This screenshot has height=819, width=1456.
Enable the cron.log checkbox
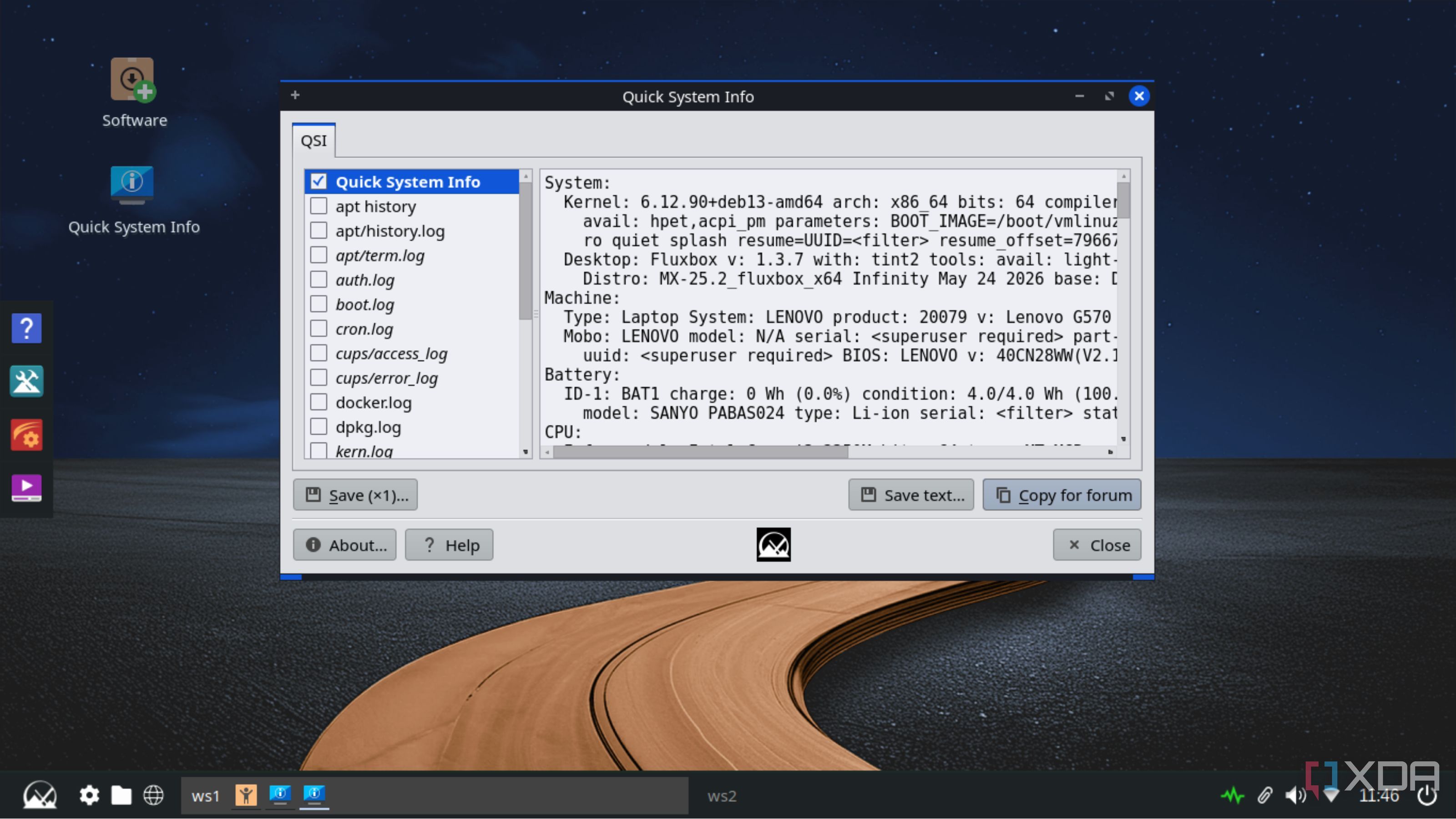(319, 329)
